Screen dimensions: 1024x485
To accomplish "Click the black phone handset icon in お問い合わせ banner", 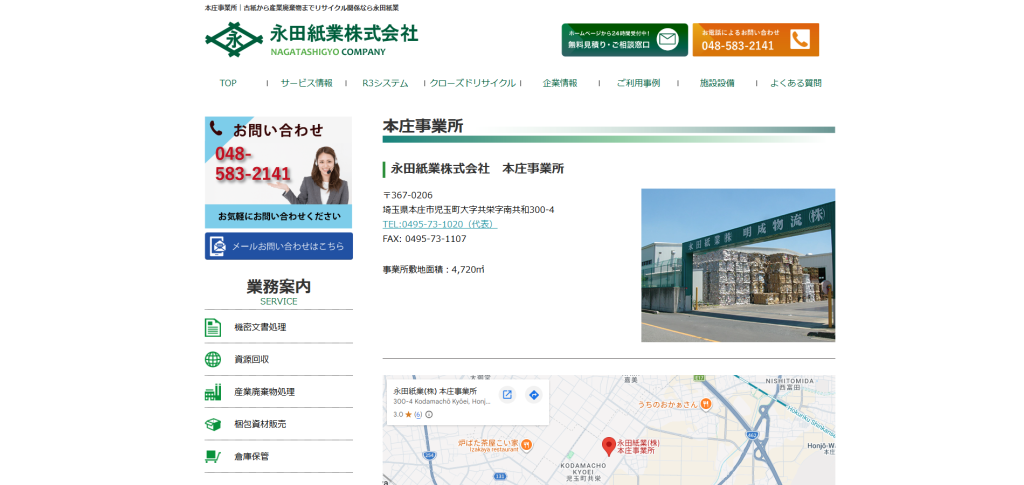I will click(216, 129).
